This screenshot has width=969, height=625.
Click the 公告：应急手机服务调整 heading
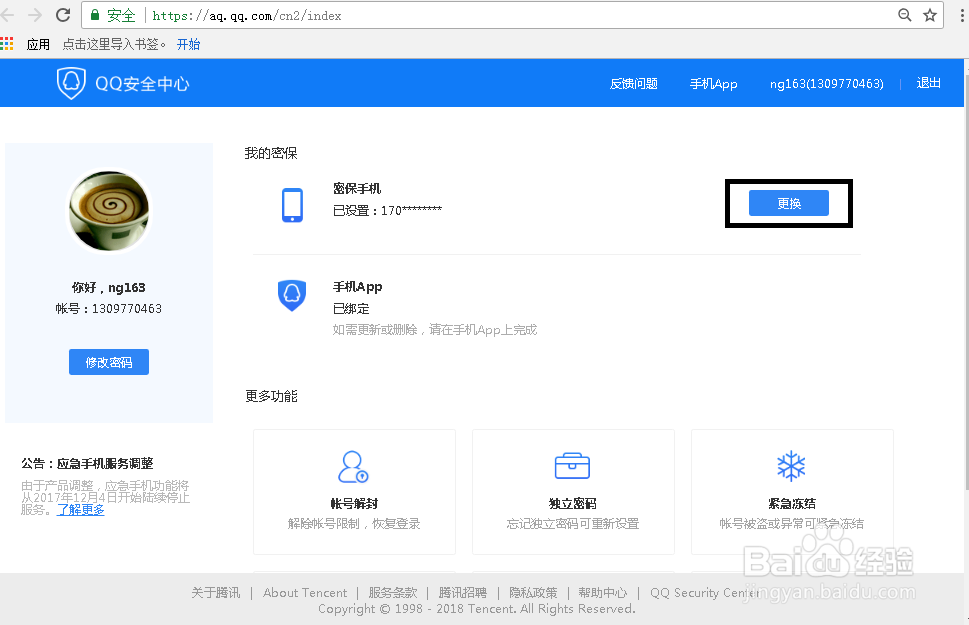(87, 464)
